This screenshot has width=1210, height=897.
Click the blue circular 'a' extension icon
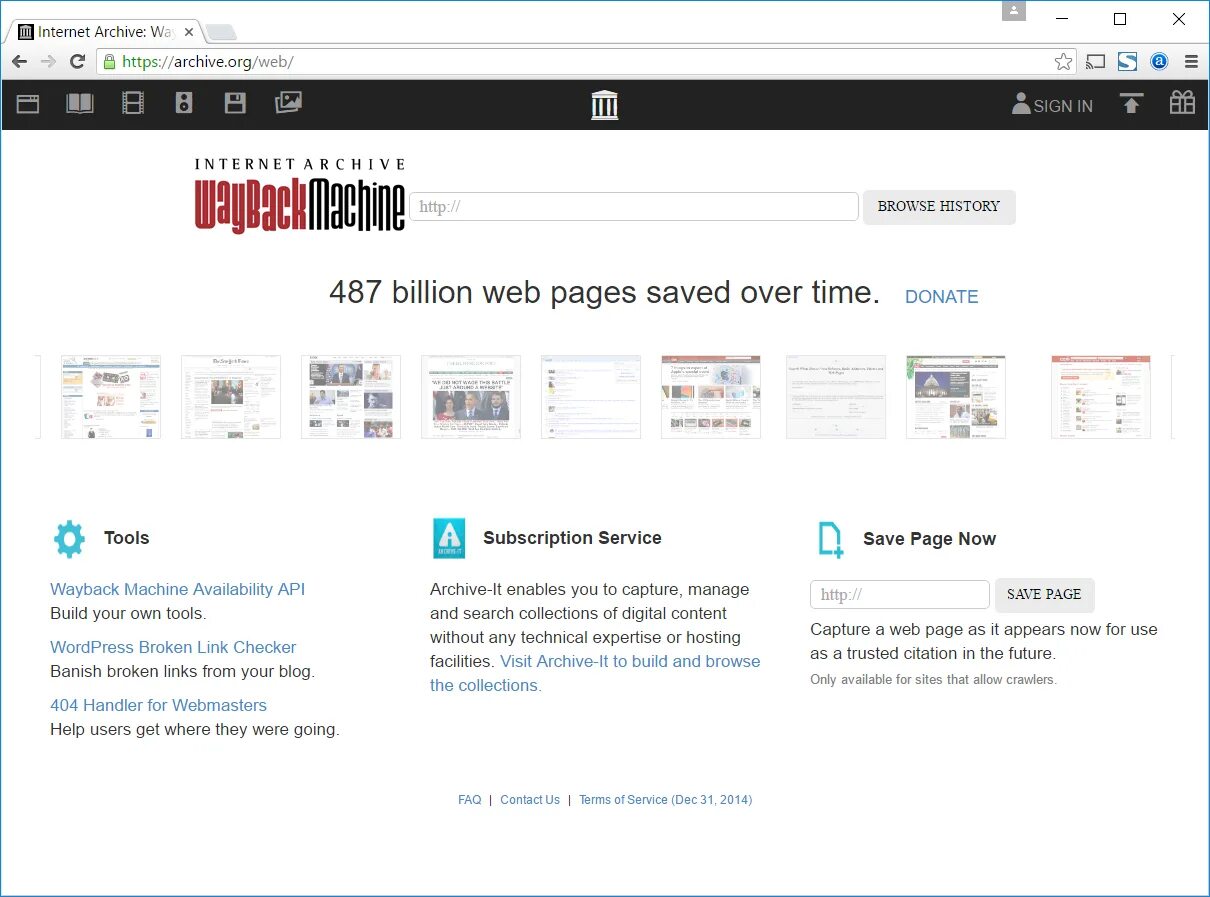tap(1159, 62)
